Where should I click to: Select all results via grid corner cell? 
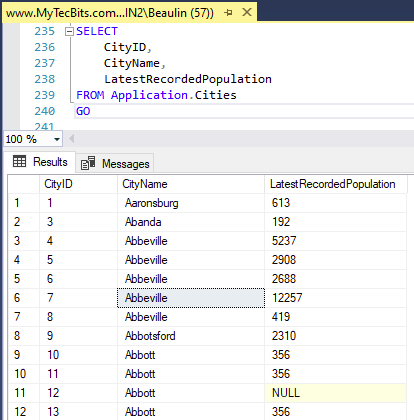(24, 184)
